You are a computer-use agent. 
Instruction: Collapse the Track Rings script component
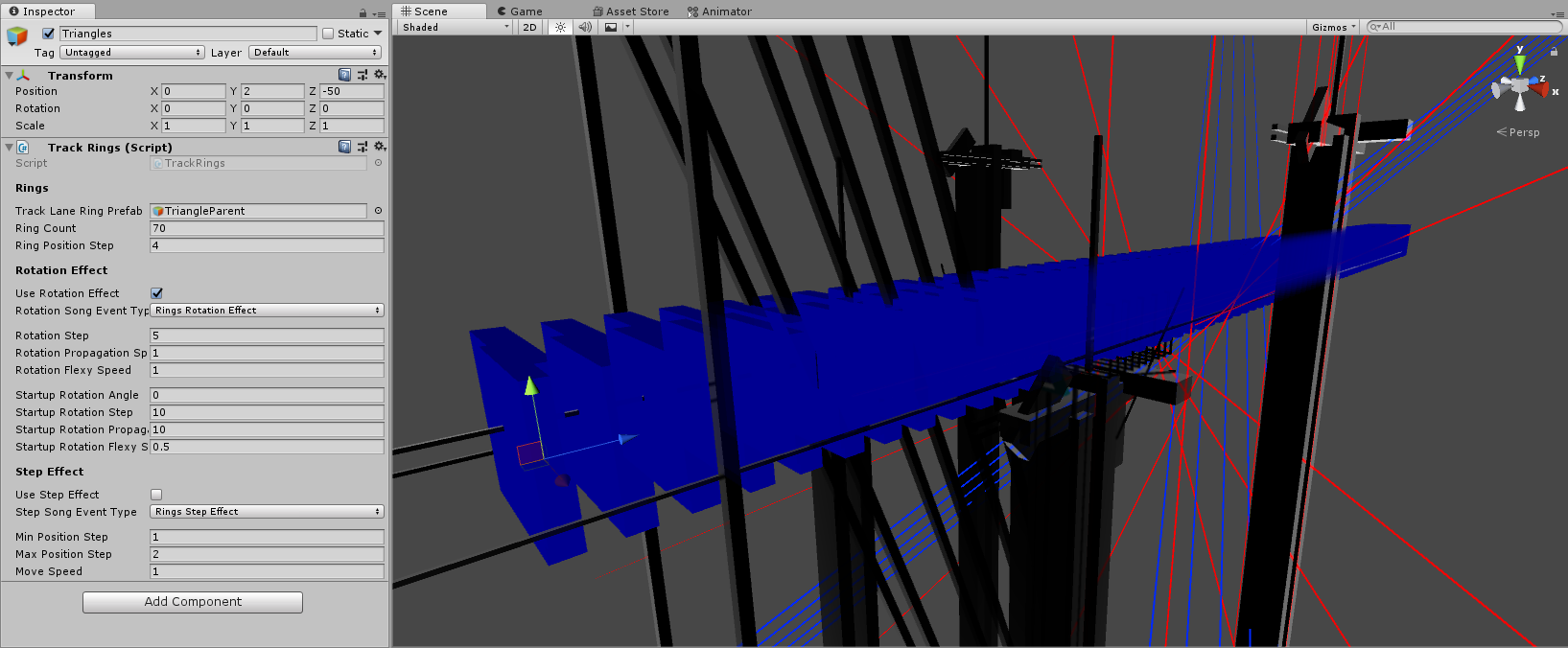pos(10,148)
